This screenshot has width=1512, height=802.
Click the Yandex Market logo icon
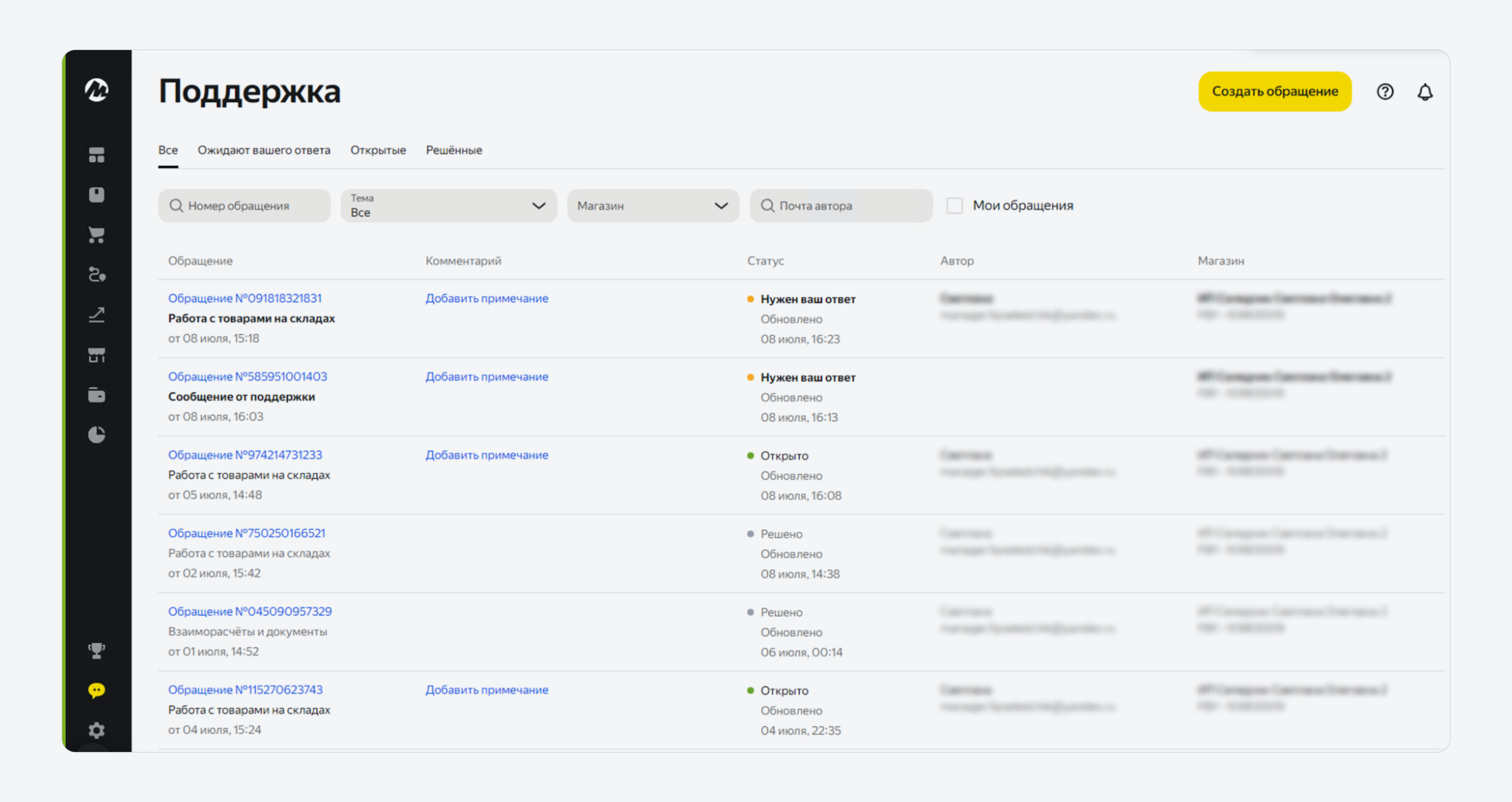[x=97, y=90]
